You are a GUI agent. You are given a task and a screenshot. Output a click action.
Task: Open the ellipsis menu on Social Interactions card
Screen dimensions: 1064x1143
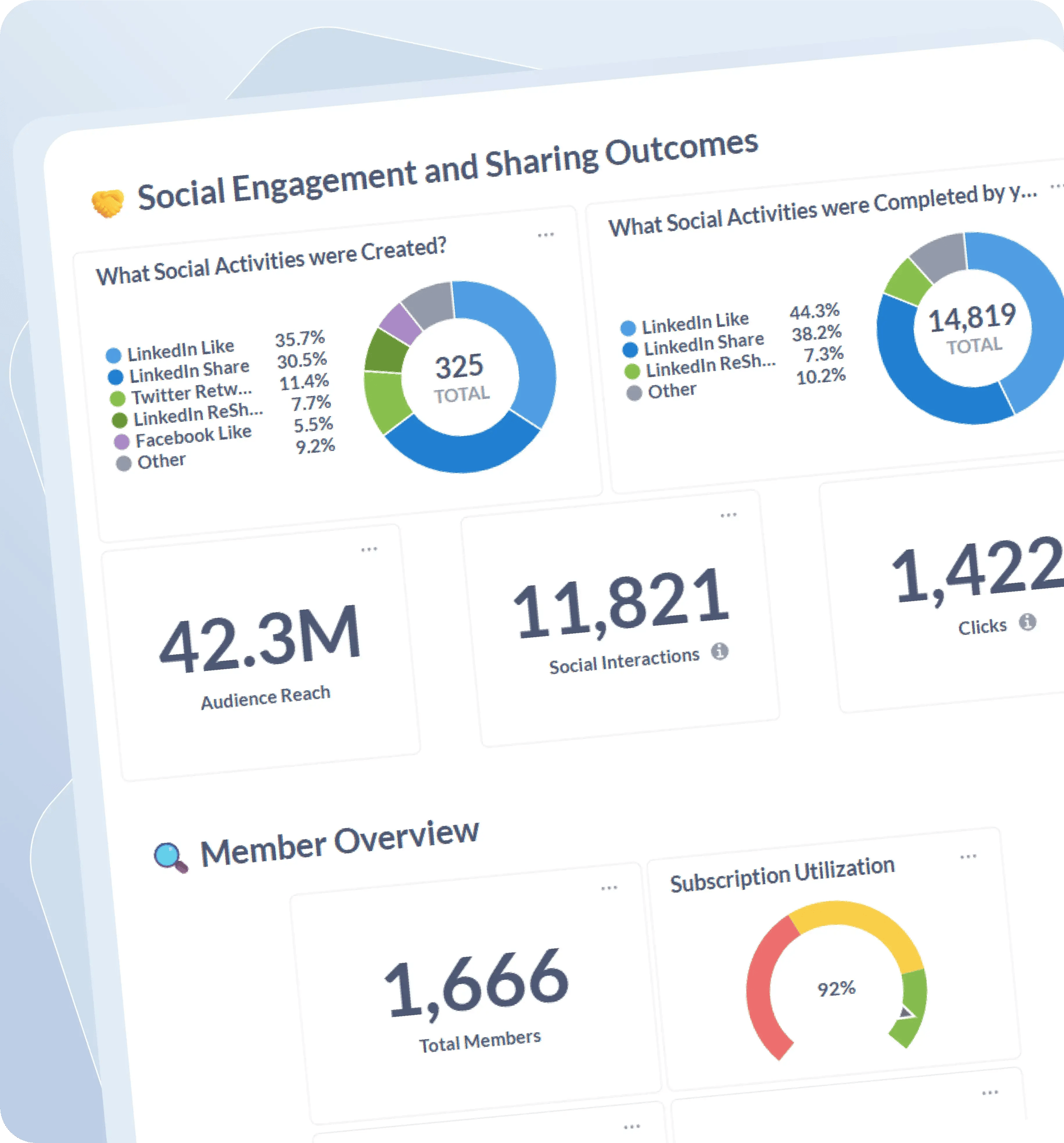729,514
